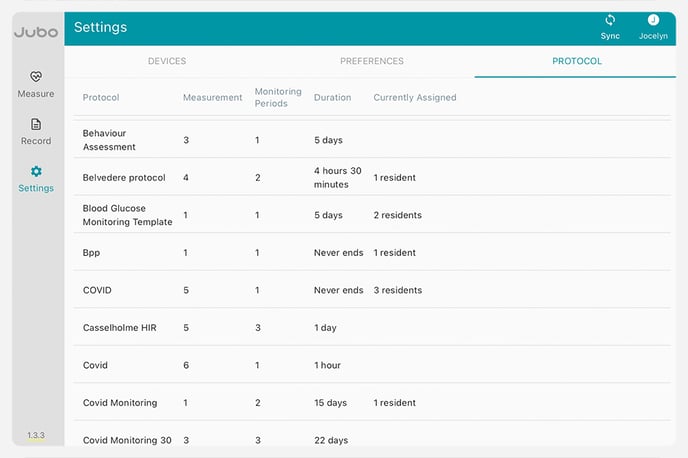Open the Casselholme HIR protocol
This screenshot has width=688, height=458.
coord(372,327)
